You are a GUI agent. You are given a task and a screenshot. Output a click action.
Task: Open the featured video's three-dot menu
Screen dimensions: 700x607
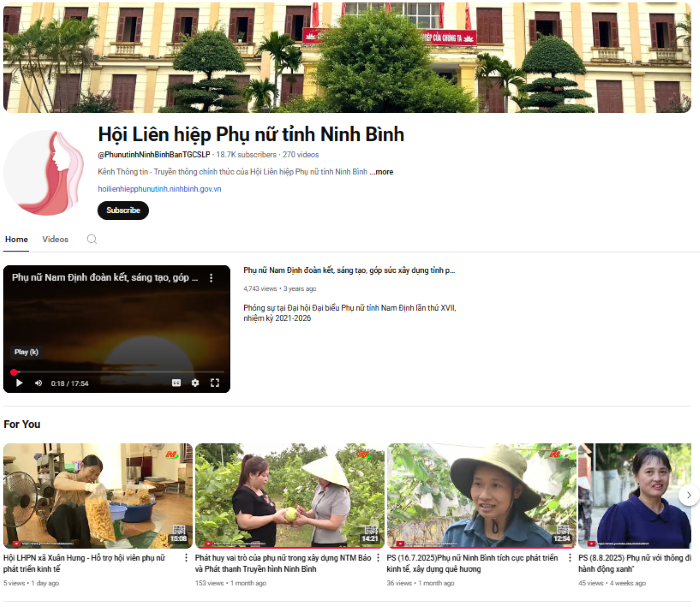point(211,278)
